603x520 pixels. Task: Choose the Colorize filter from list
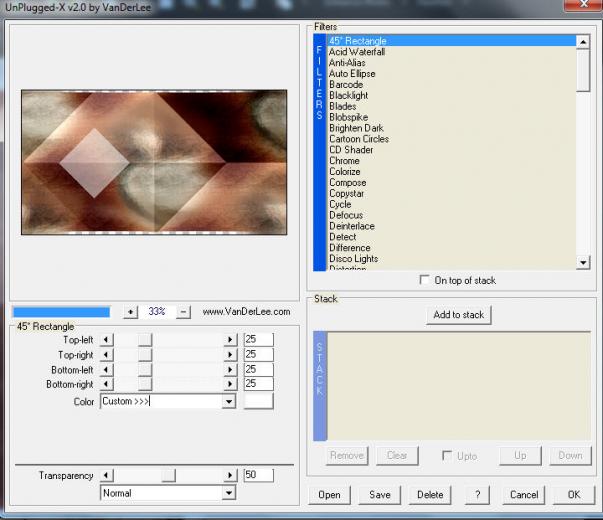point(345,172)
